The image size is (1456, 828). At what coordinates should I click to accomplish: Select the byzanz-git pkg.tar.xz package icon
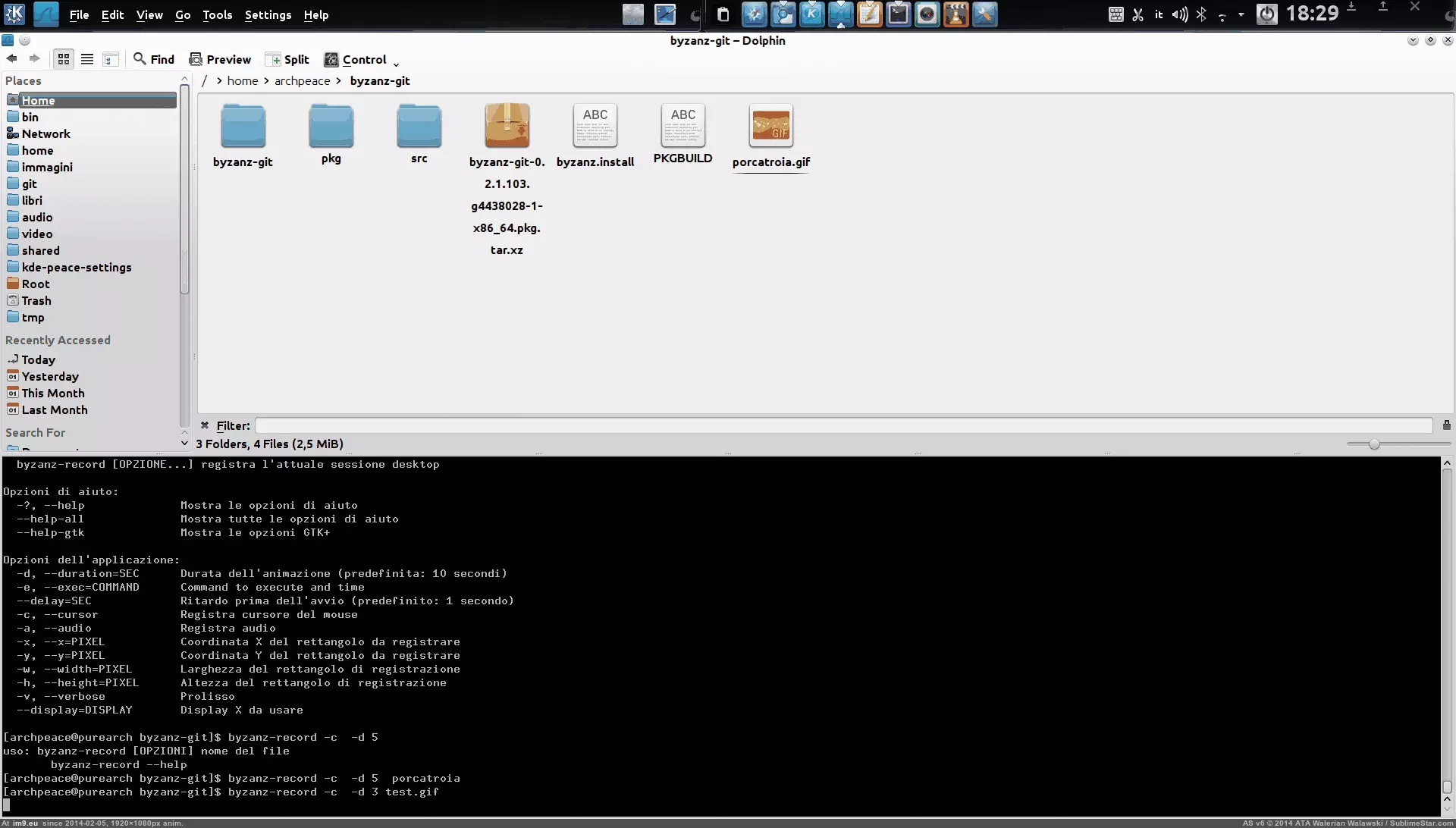(x=507, y=126)
